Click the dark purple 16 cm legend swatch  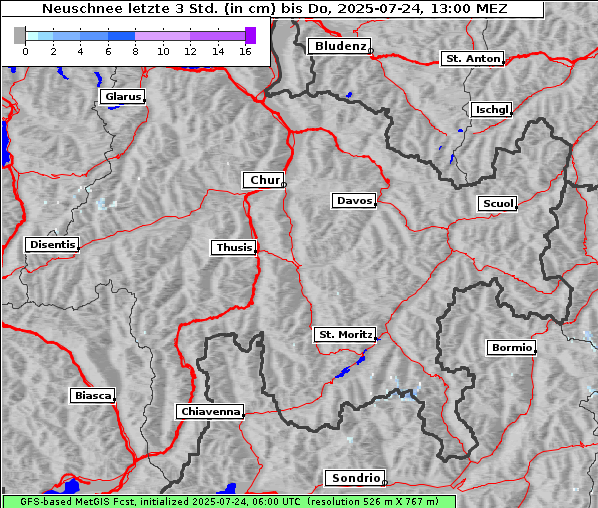tap(250, 35)
